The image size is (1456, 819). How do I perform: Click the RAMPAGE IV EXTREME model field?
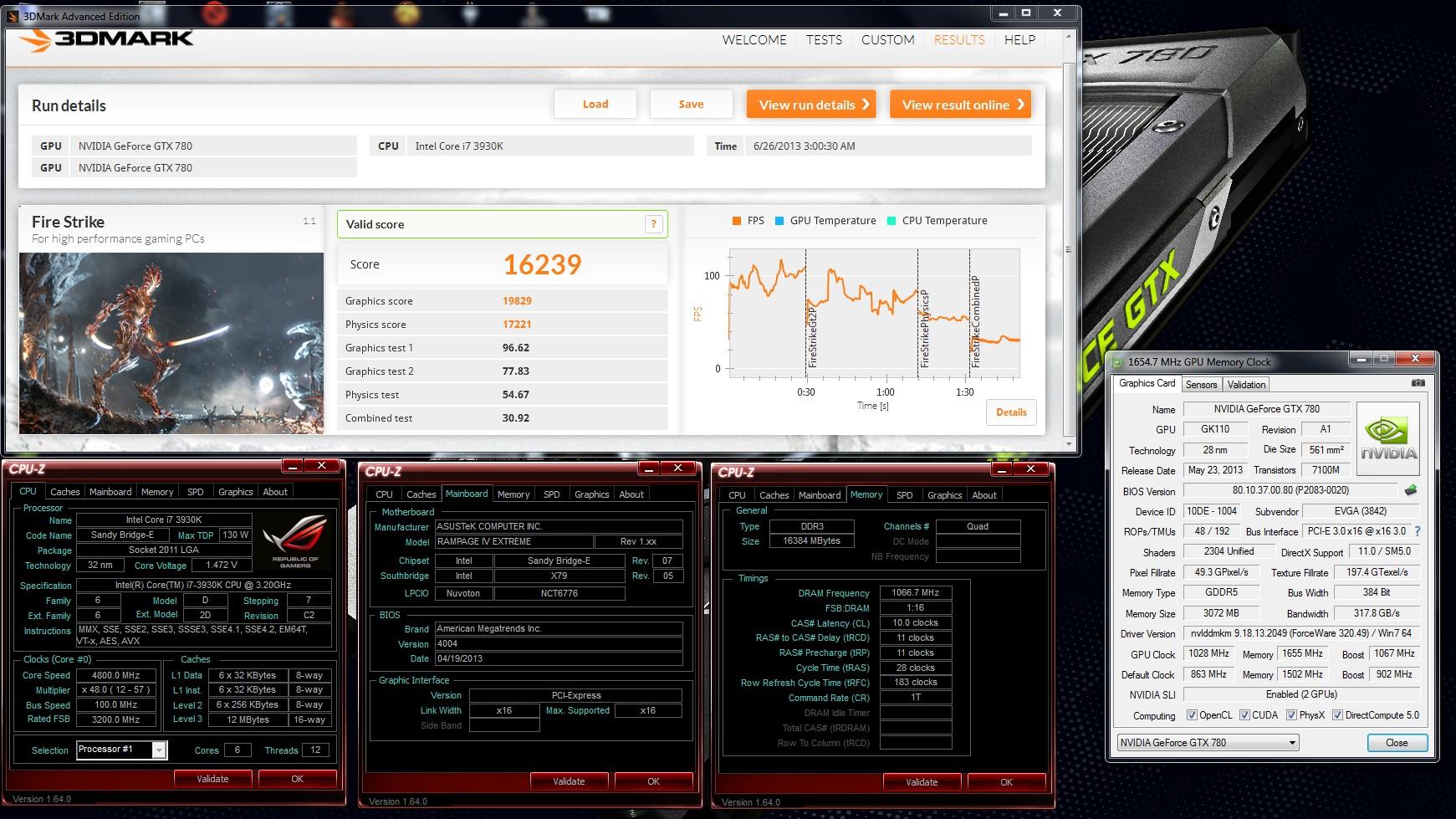pos(513,542)
